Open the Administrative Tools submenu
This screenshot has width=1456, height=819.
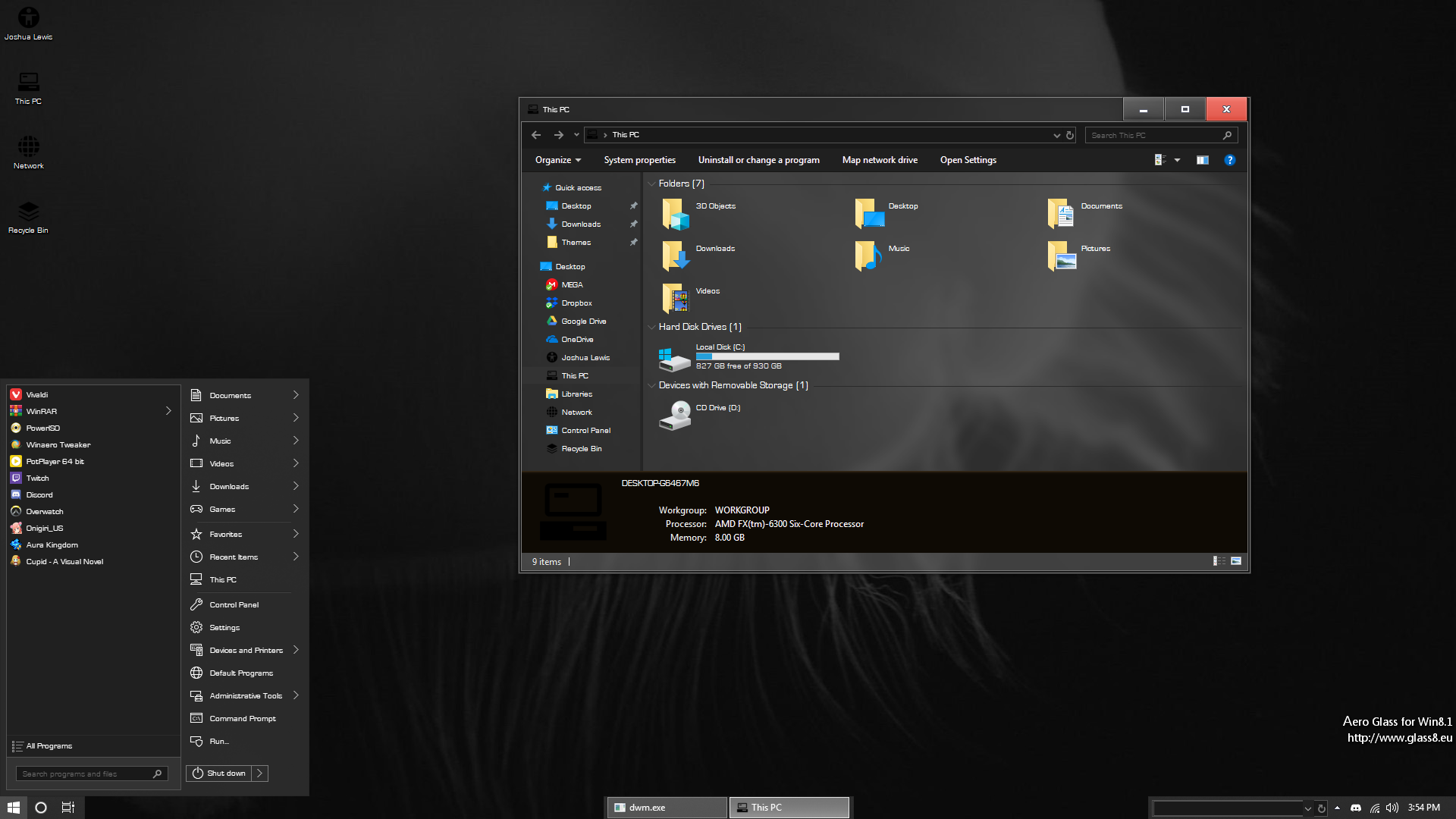point(295,695)
